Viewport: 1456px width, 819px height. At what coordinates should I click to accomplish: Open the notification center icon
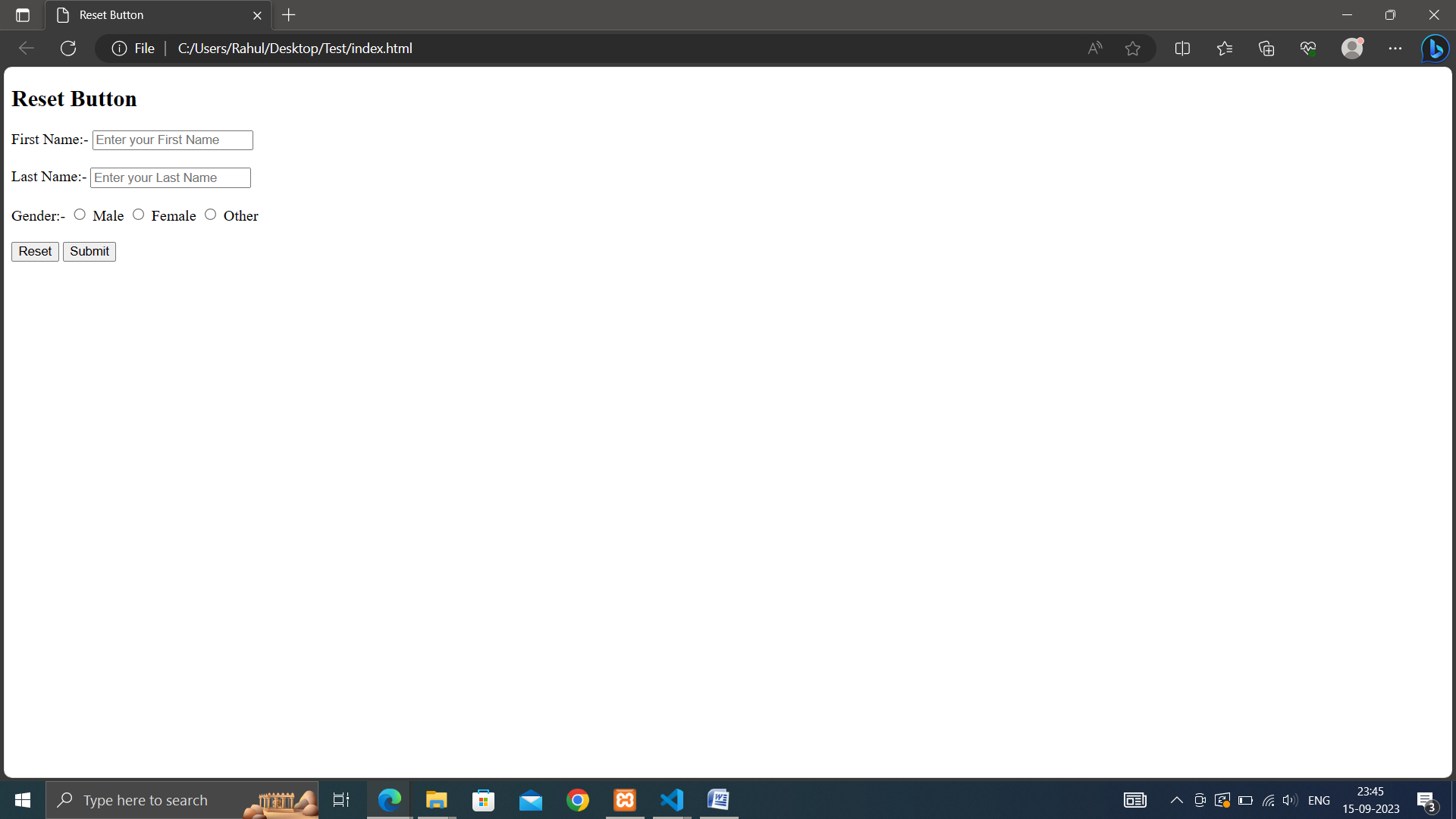(1426, 801)
